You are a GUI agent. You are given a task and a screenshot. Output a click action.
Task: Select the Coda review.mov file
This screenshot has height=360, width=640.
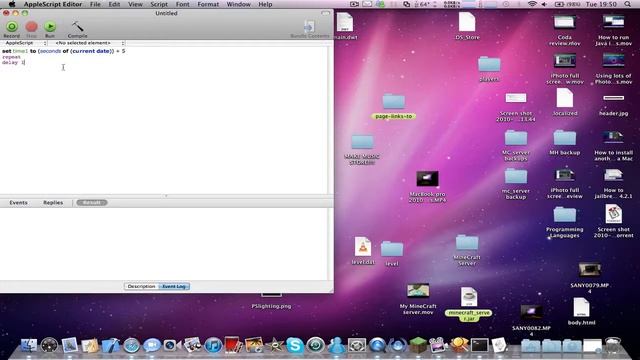coord(564,30)
